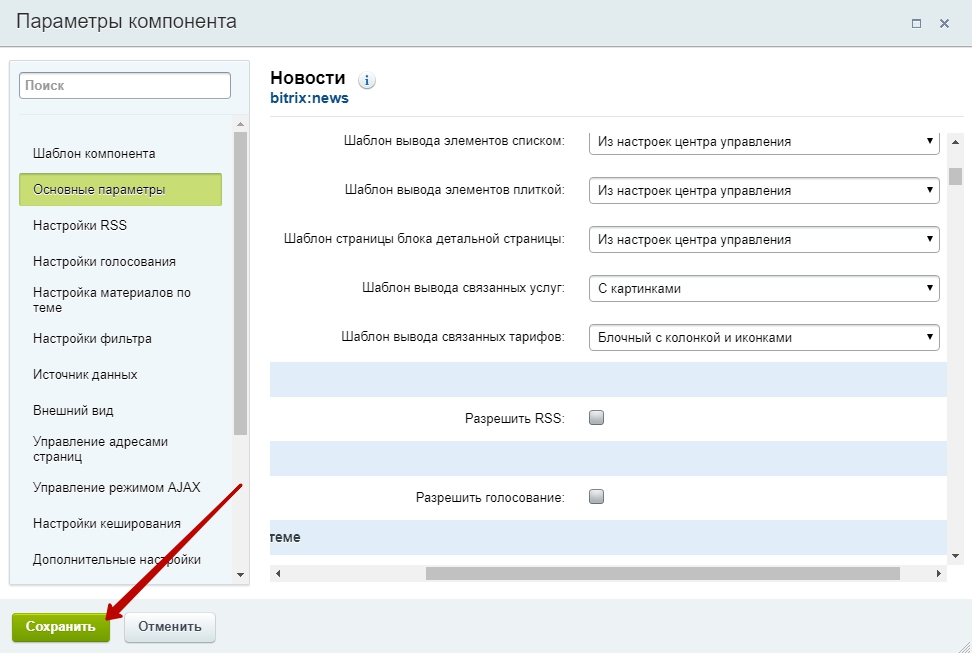
Task: Maximize the Параметры компонента dialog
Action: (916, 24)
